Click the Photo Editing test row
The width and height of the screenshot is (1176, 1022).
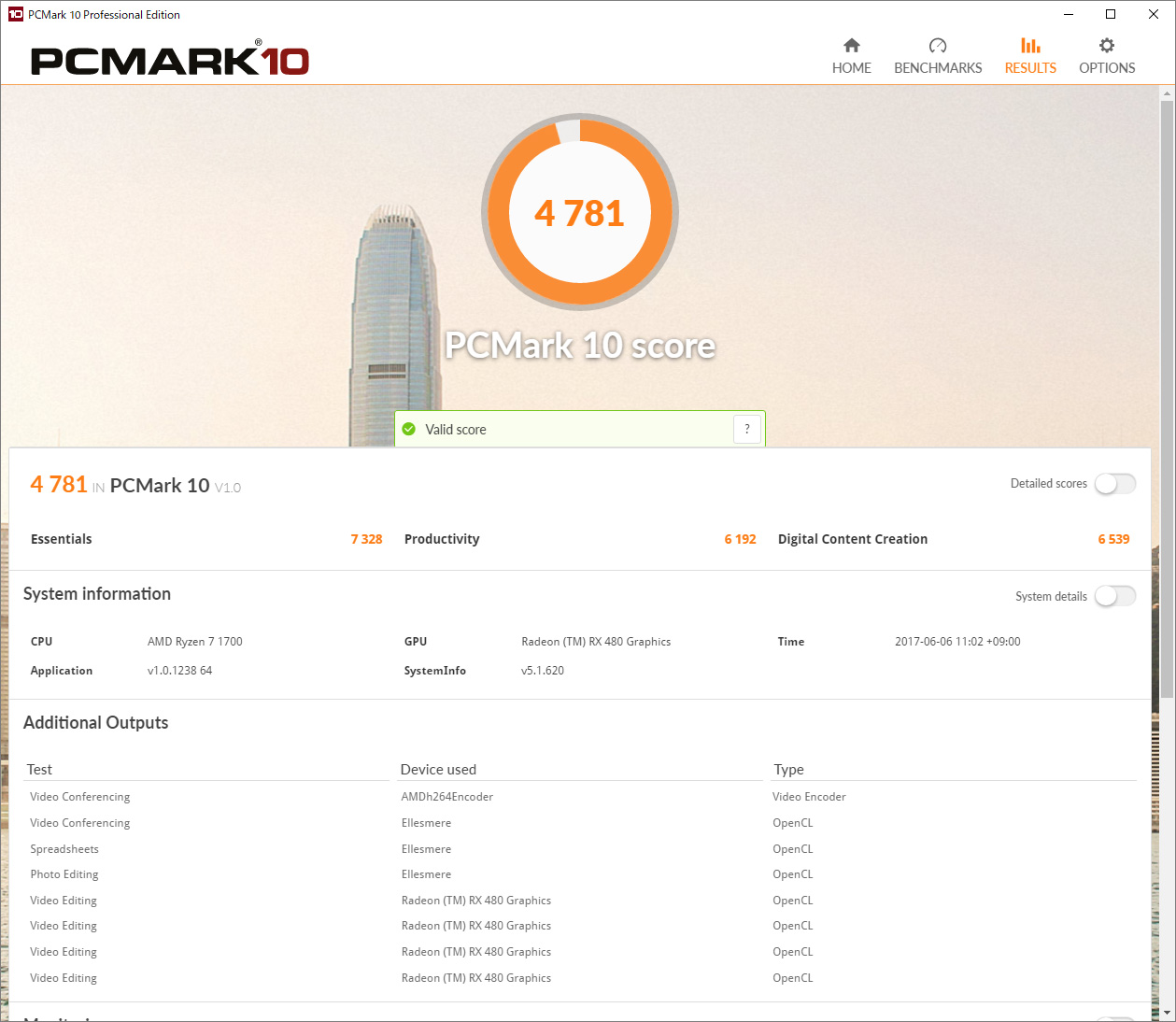click(x=64, y=874)
